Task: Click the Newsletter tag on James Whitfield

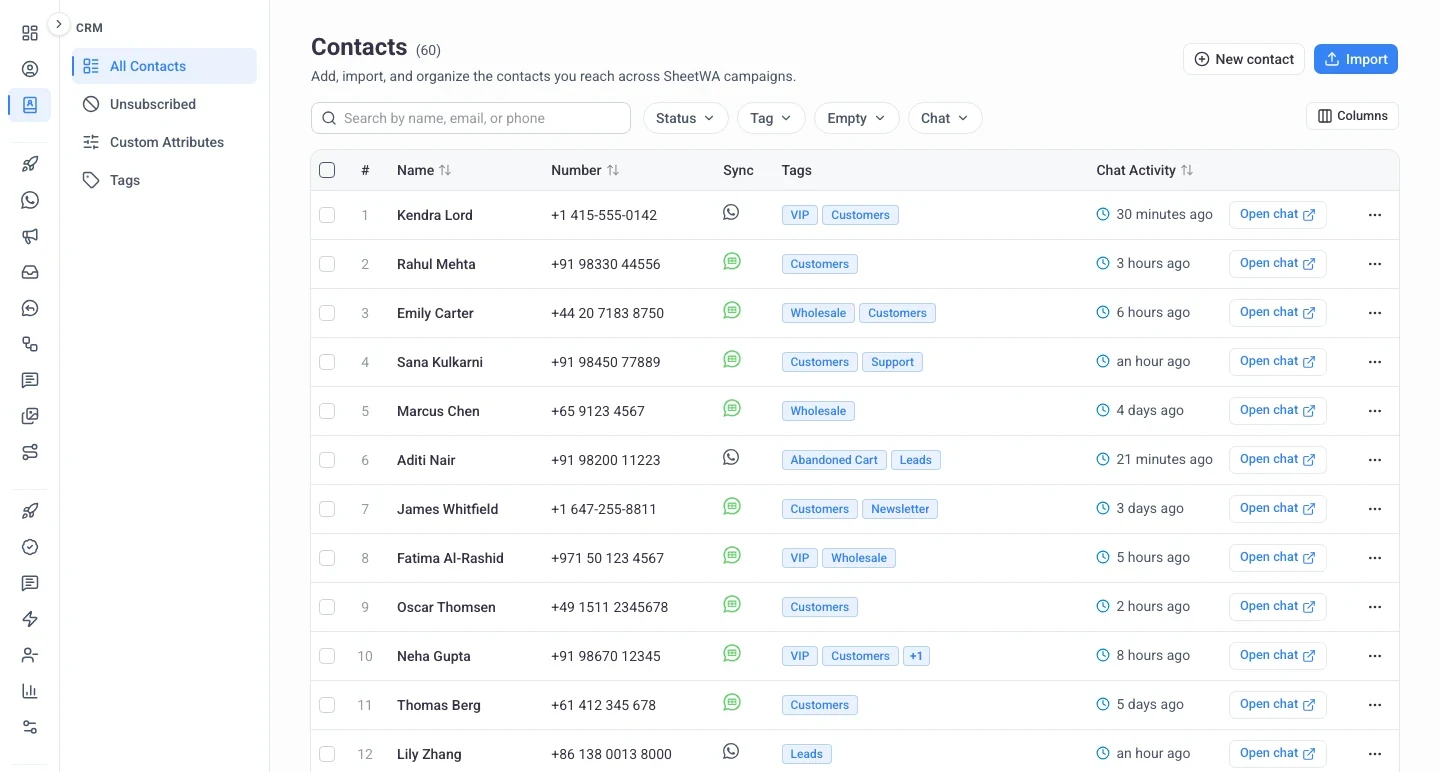Action: coord(900,509)
